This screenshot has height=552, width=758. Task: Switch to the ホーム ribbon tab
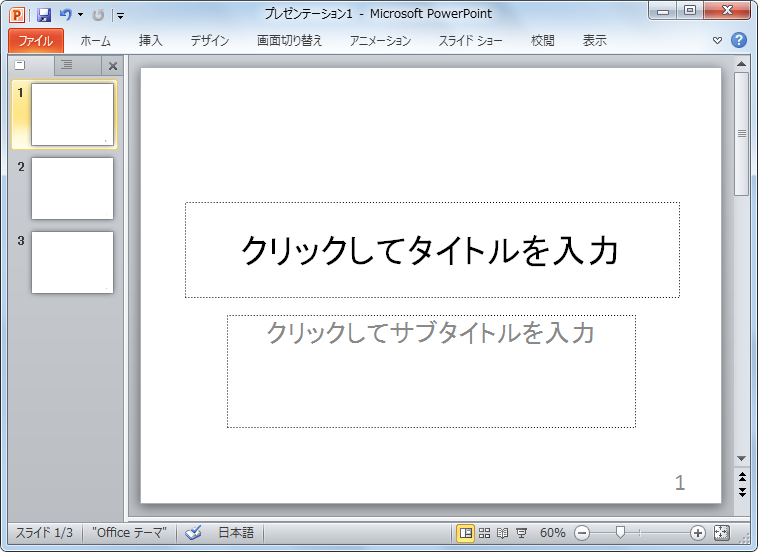pyautogui.click(x=95, y=41)
